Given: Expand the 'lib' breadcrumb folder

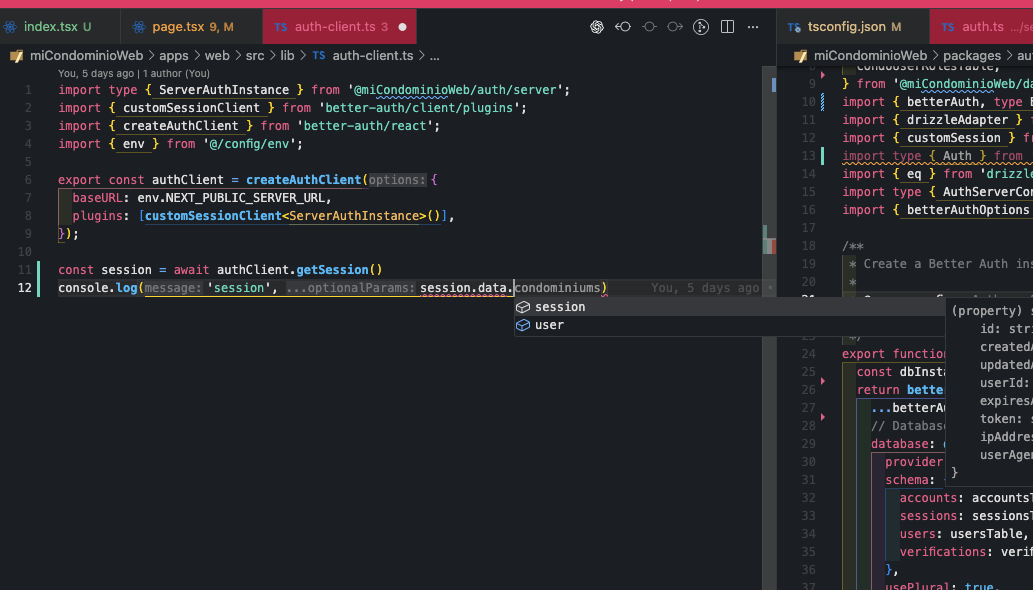Looking at the screenshot, I should pos(287,56).
